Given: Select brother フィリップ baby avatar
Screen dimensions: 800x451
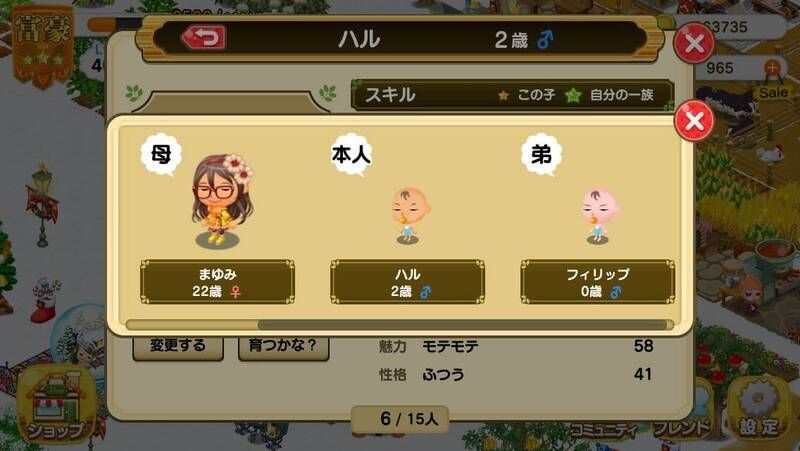Looking at the screenshot, I should click(598, 216).
